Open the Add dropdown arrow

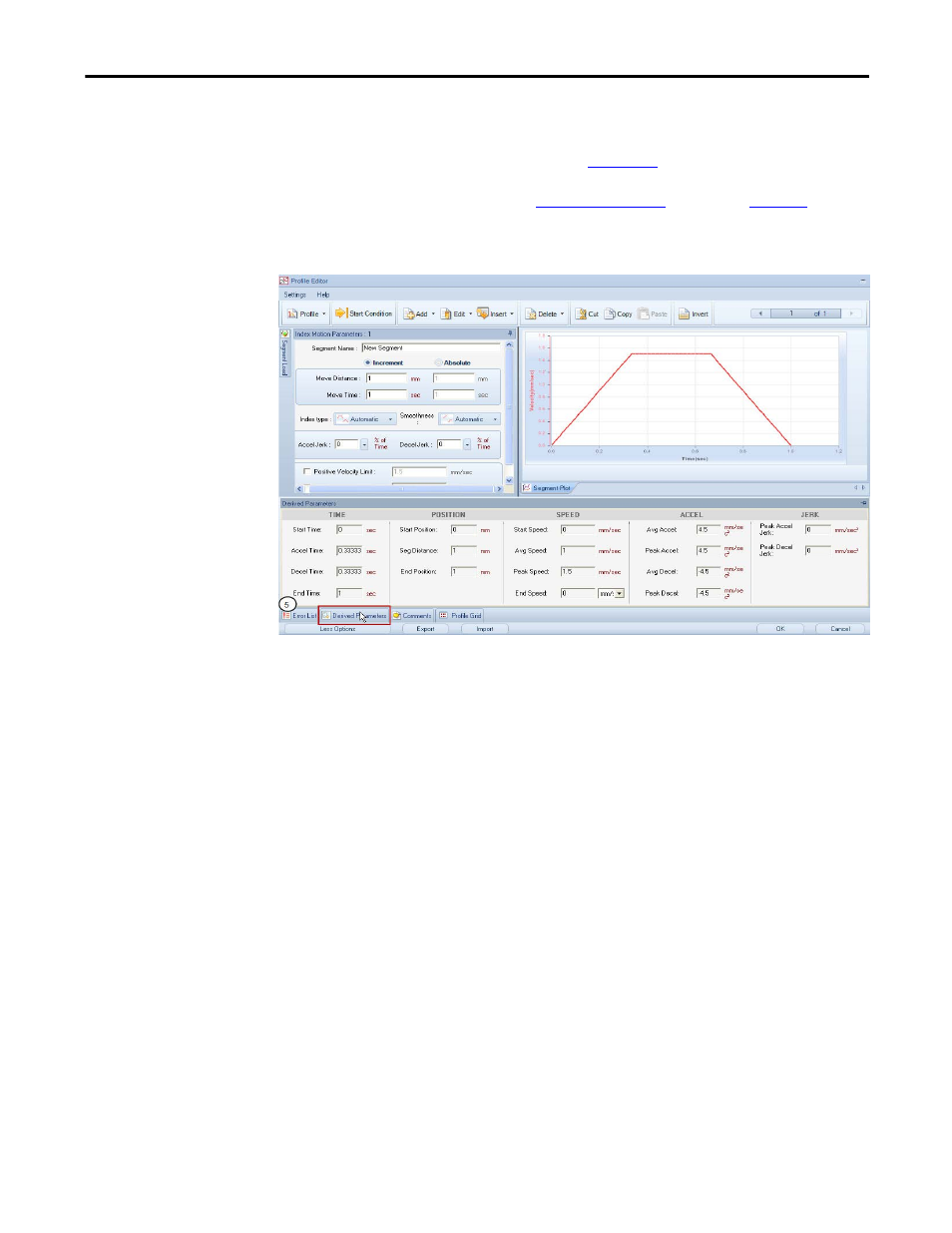(433, 313)
